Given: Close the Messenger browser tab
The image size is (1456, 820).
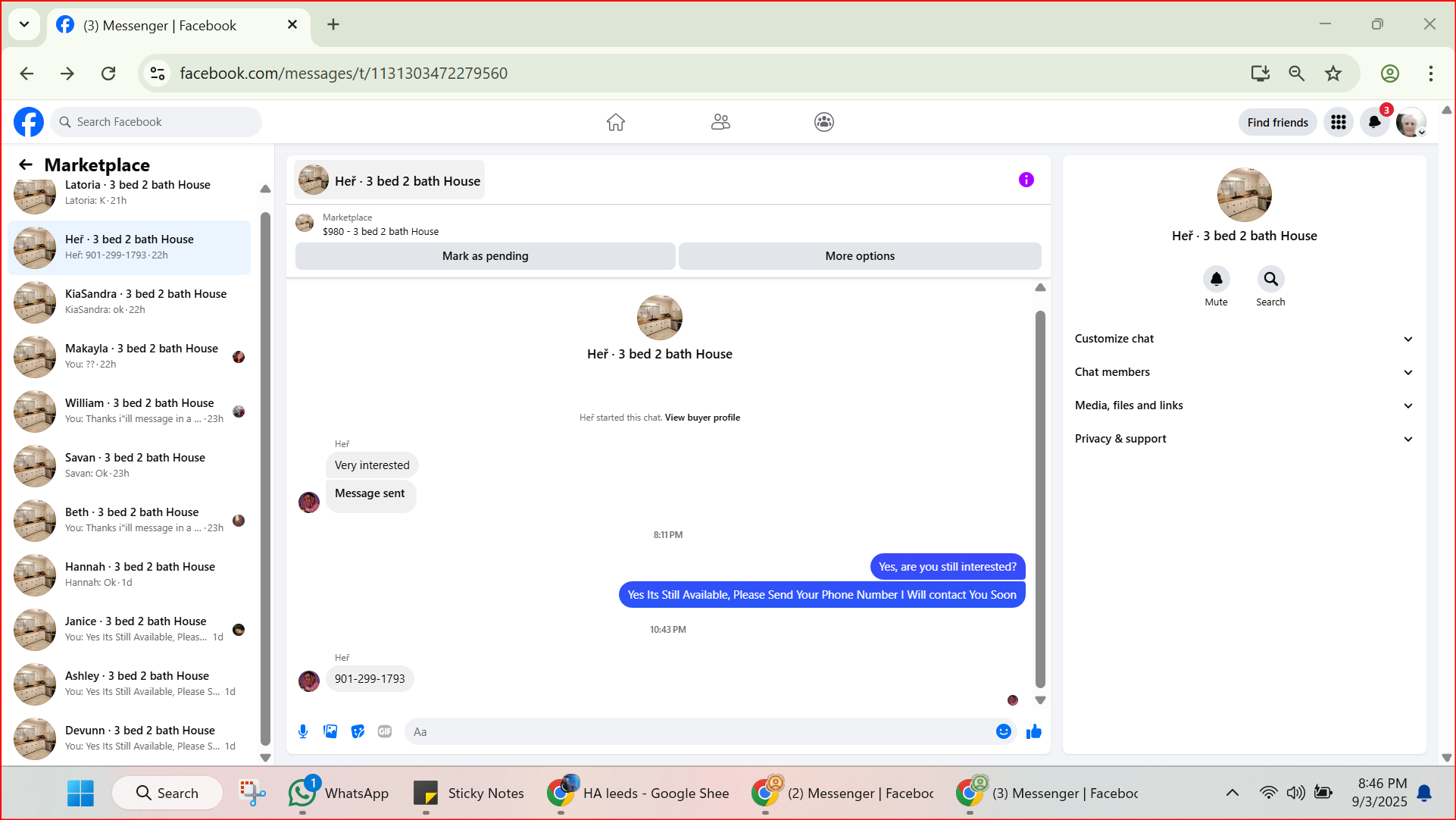Looking at the screenshot, I should (292, 24).
